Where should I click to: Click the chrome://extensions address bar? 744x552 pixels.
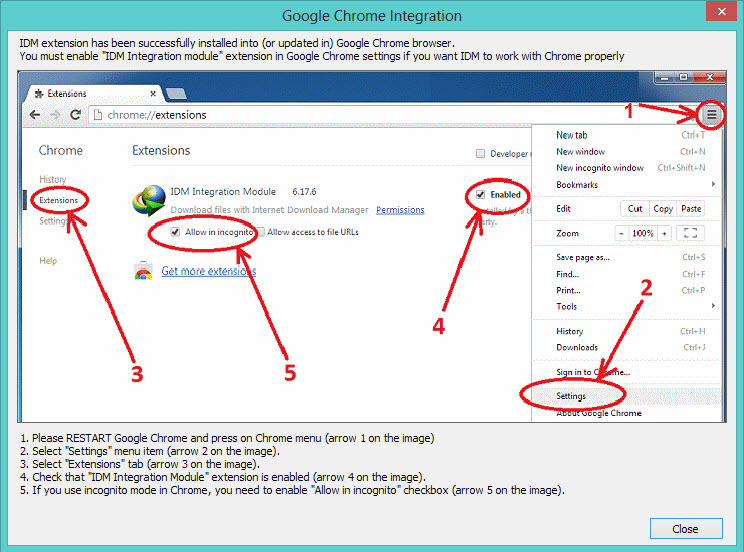pyautogui.click(x=300, y=115)
